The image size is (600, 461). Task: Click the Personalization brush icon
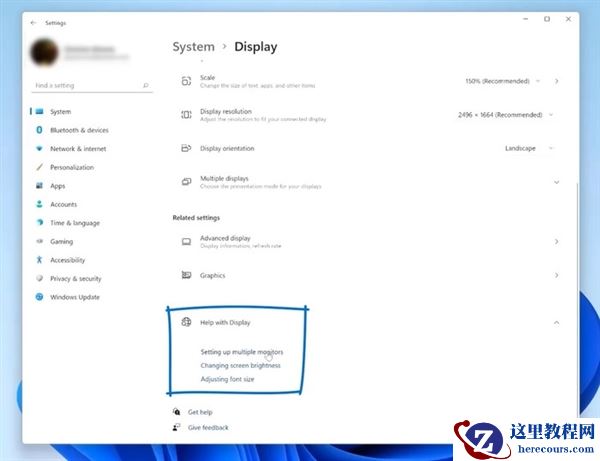(x=39, y=167)
